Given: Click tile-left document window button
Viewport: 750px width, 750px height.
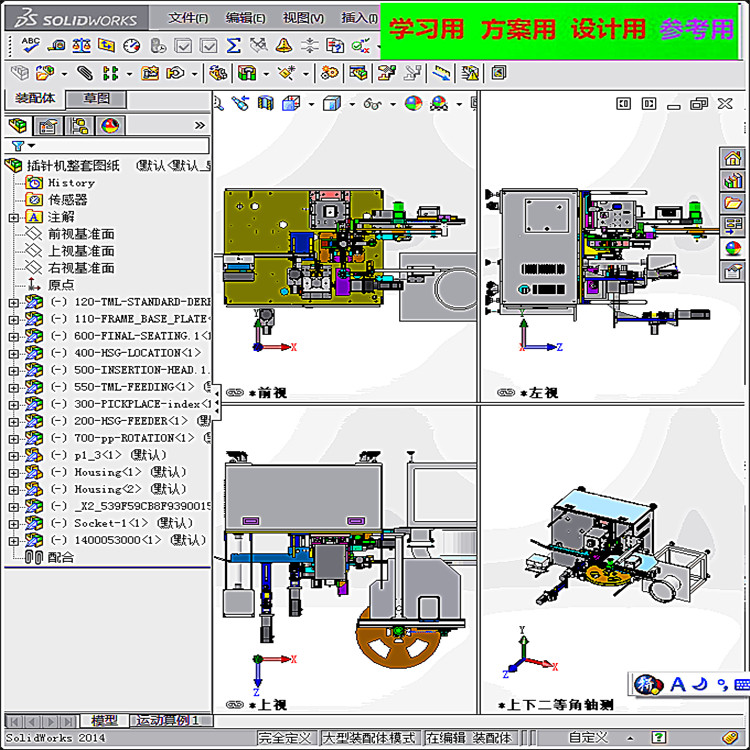Looking at the screenshot, I should click(623, 103).
